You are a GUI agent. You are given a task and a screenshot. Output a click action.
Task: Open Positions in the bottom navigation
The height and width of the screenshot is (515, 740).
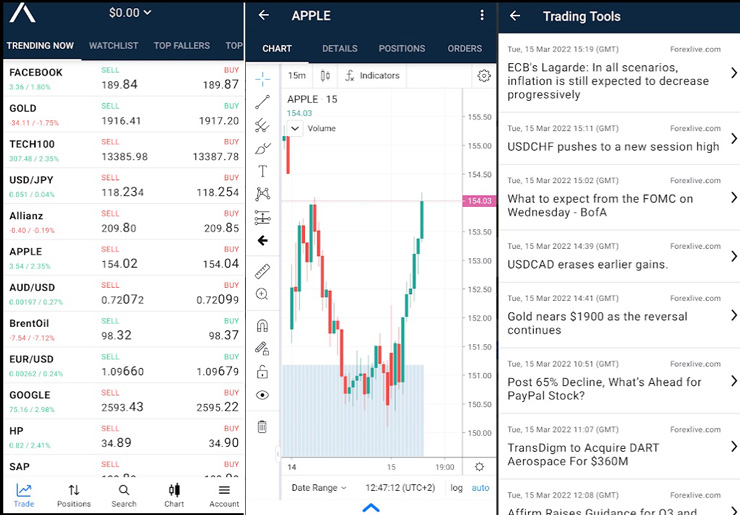(x=74, y=496)
